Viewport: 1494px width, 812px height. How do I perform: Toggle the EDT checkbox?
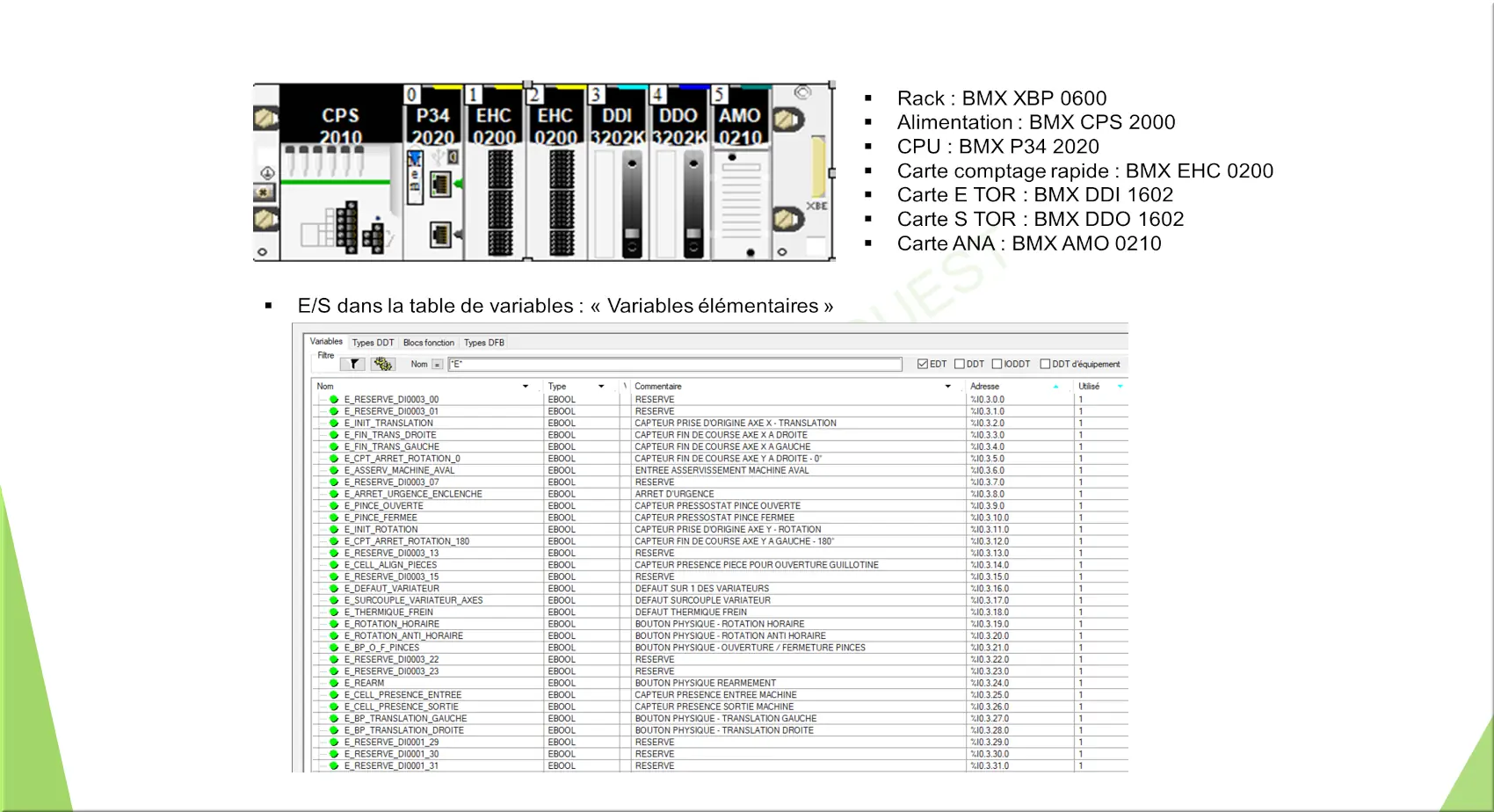tap(923, 364)
